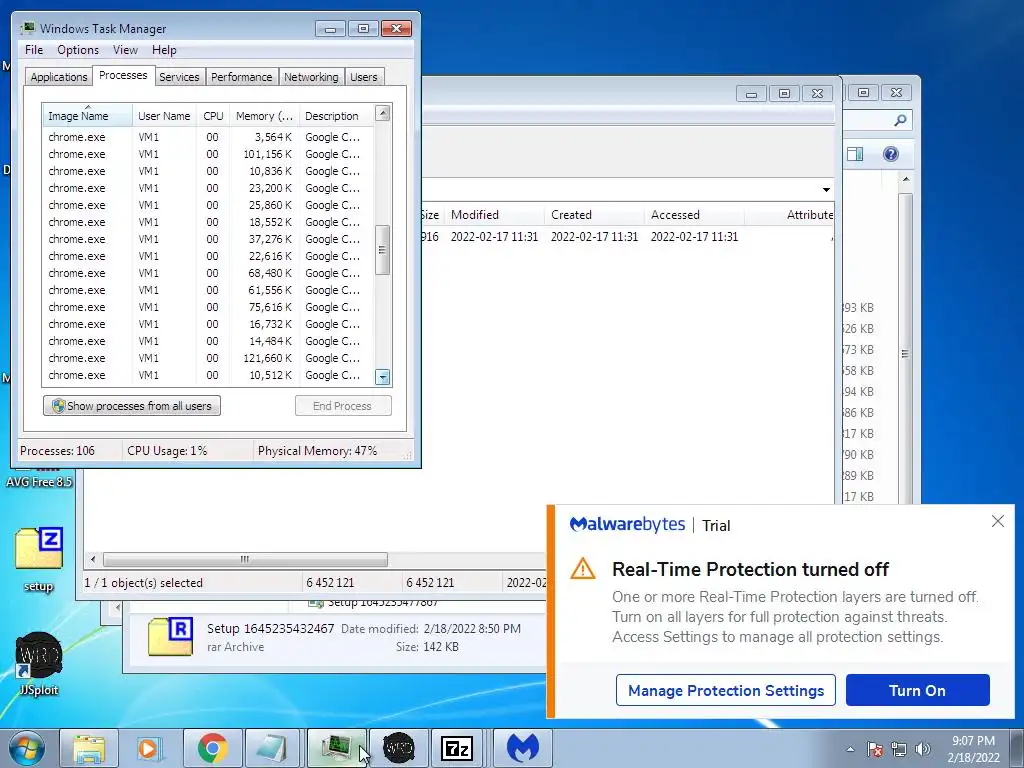Click the scroll left arrow in 7-Zip window
This screenshot has width=1024, height=768.
point(93,559)
